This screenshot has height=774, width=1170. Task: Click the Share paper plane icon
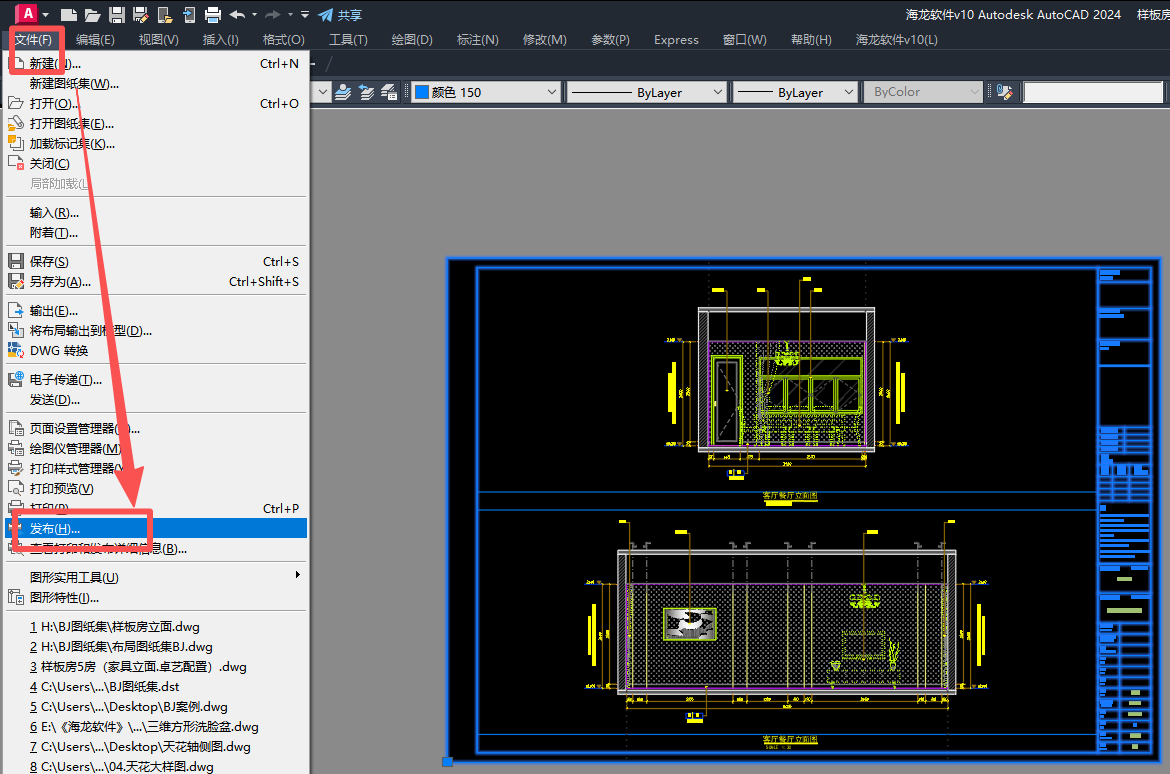point(325,15)
